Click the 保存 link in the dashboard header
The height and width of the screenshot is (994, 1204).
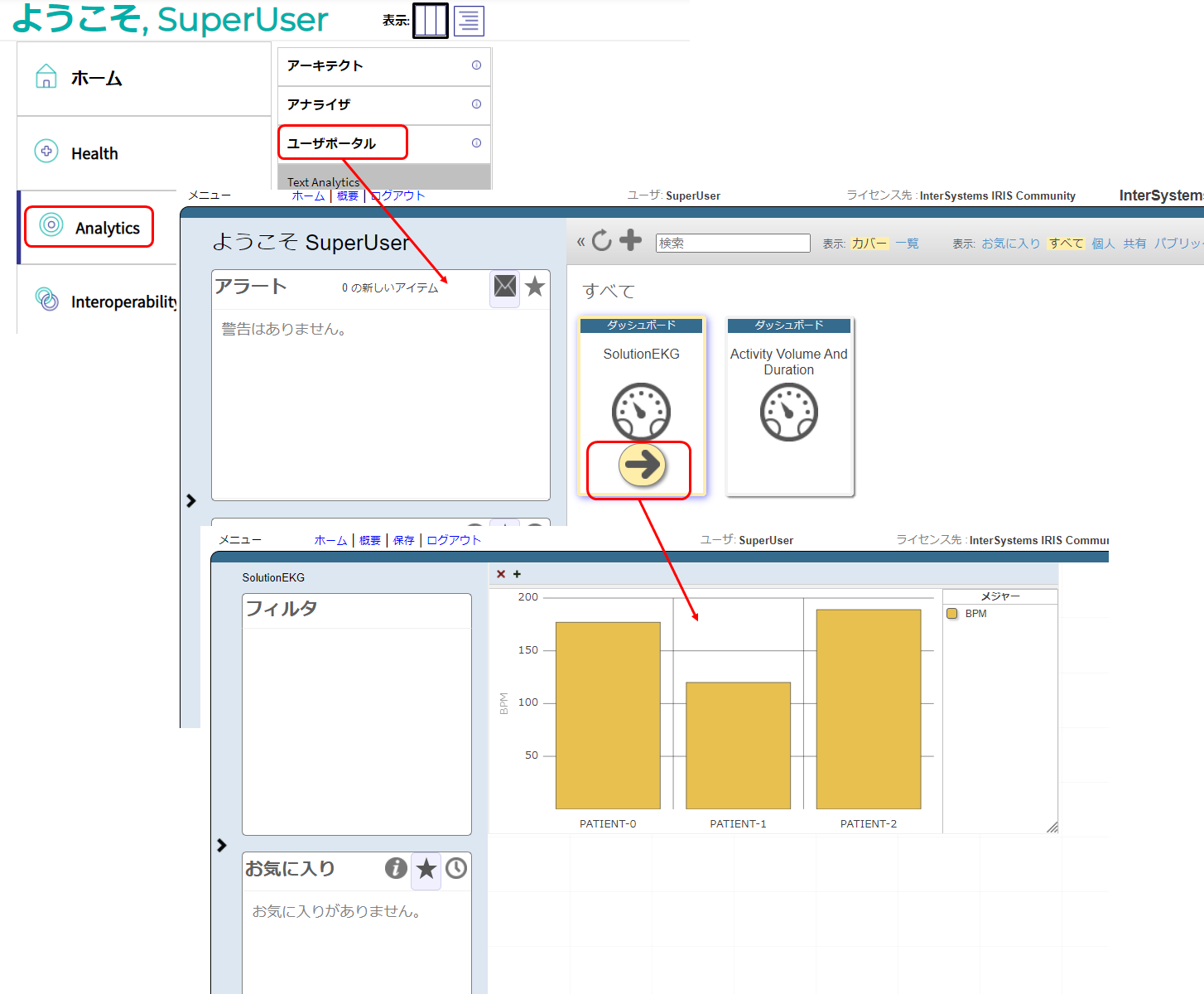pos(403,540)
